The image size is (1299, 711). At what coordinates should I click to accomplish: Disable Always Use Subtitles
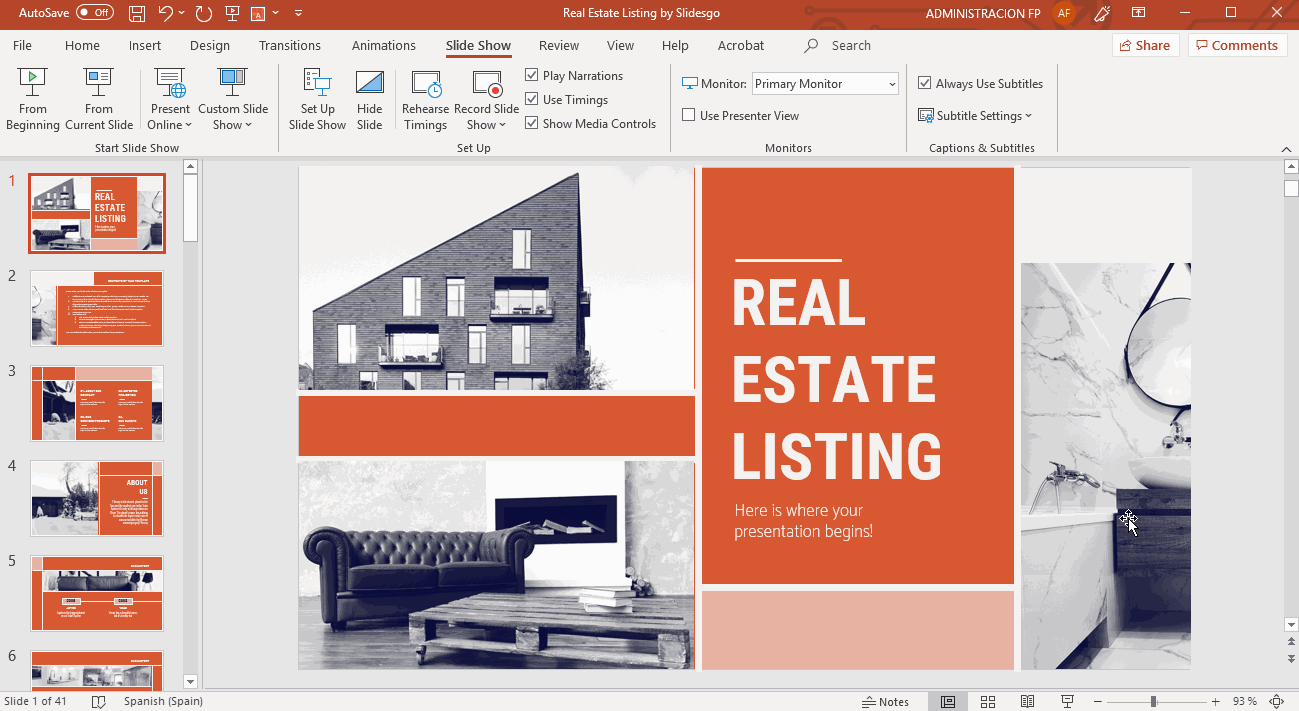click(x=925, y=84)
